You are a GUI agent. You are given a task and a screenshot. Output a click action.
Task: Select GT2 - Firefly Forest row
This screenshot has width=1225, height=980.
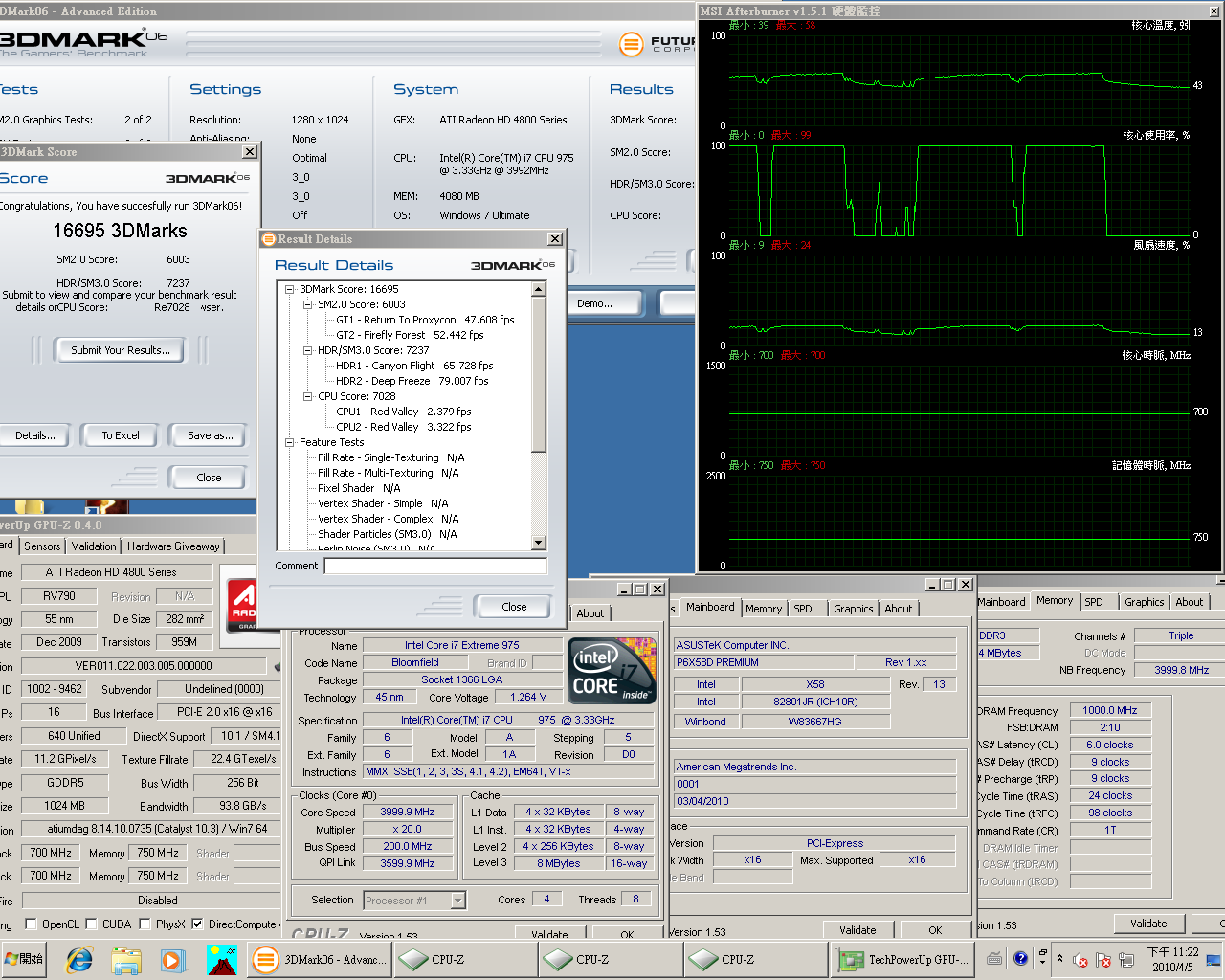point(410,335)
